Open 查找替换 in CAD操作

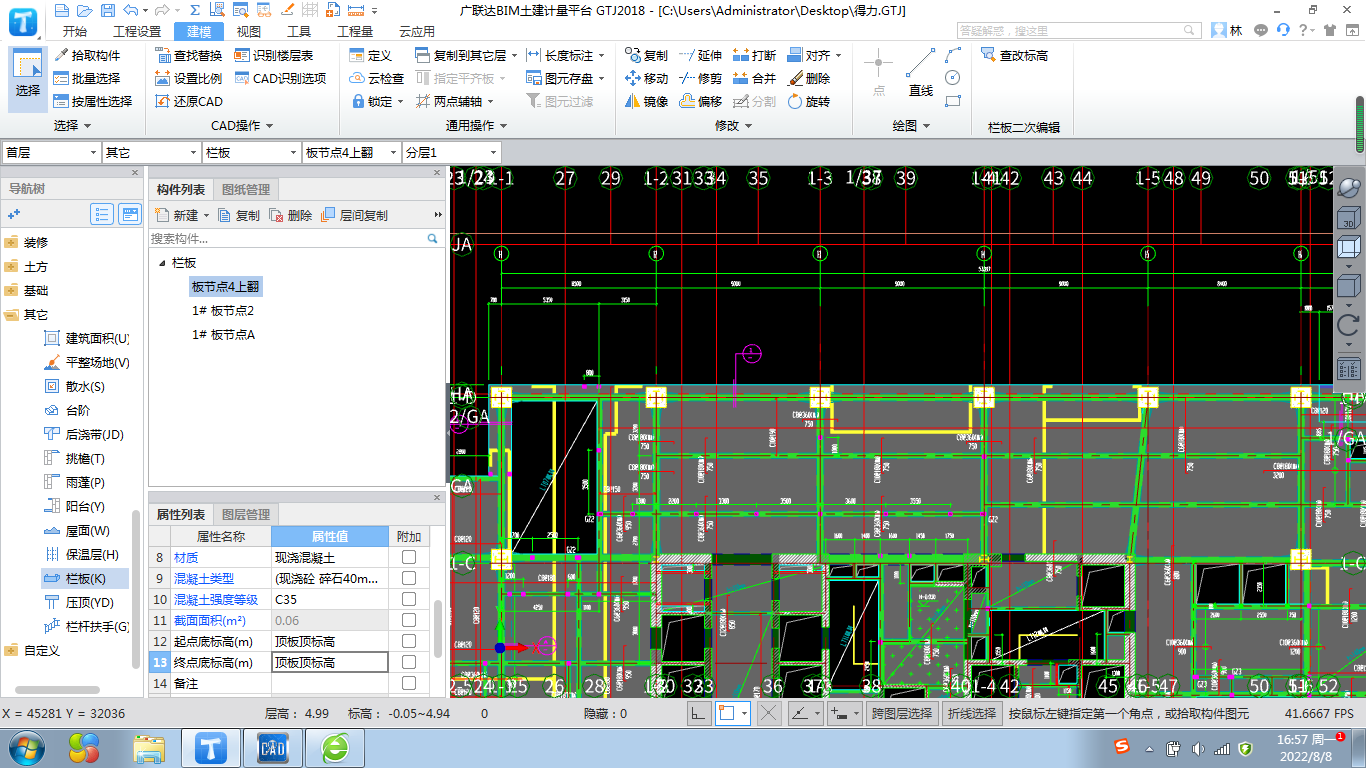pos(189,55)
